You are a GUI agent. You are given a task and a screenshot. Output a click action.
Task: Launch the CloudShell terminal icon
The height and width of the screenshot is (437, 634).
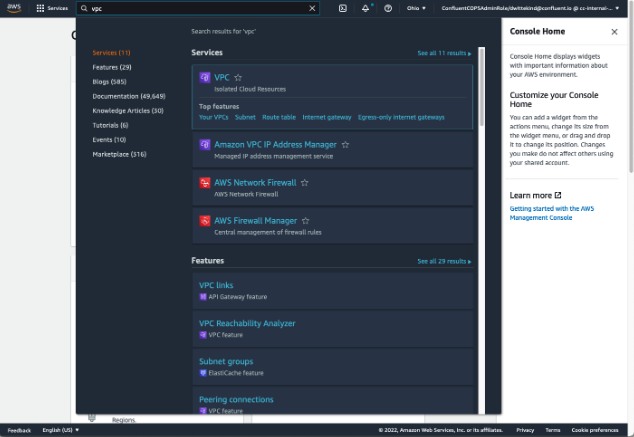pyautogui.click(x=342, y=8)
